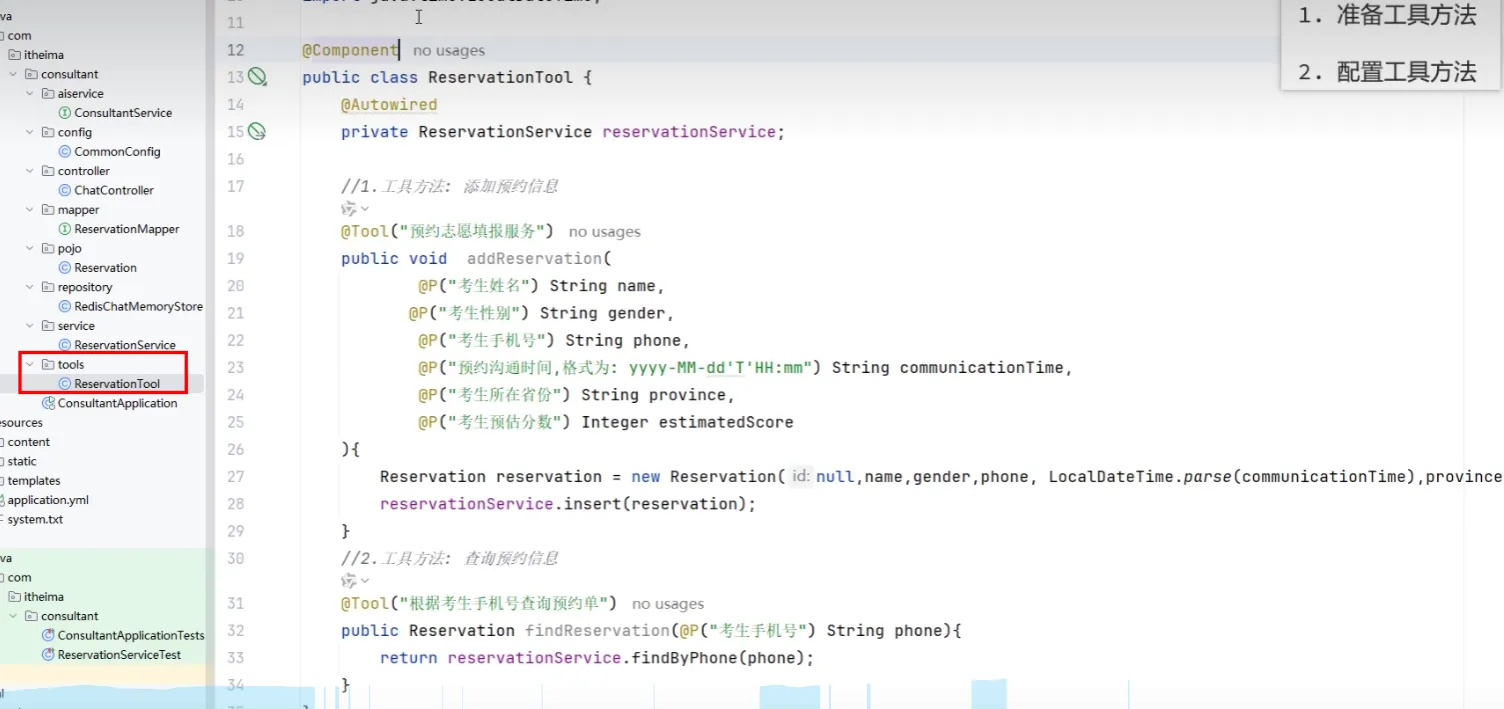Click the 'no usages' hint beside @Component
Image resolution: width=1504 pixels, height=709 pixels.
(x=448, y=50)
